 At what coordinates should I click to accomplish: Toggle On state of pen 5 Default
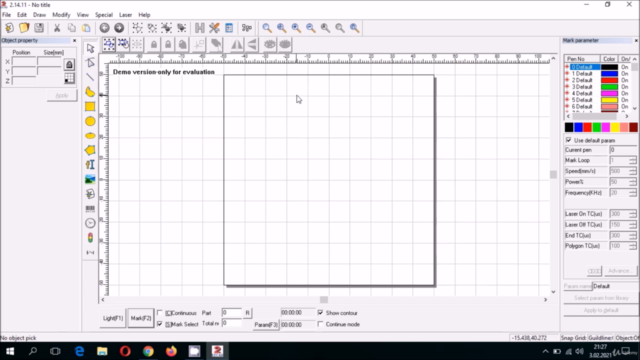point(624,100)
